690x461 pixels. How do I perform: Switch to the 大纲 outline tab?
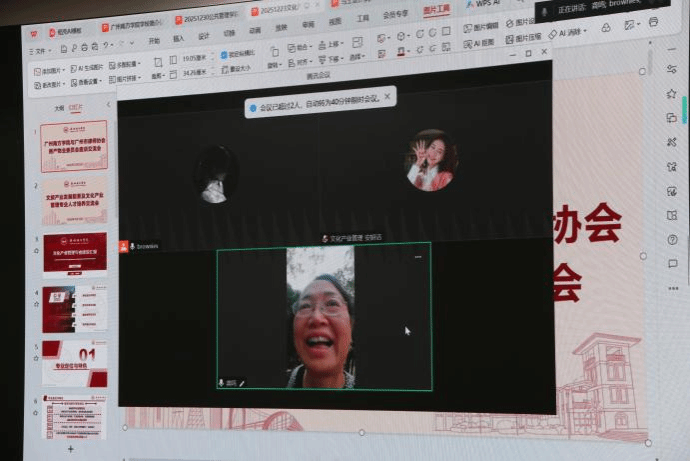[x=59, y=107]
